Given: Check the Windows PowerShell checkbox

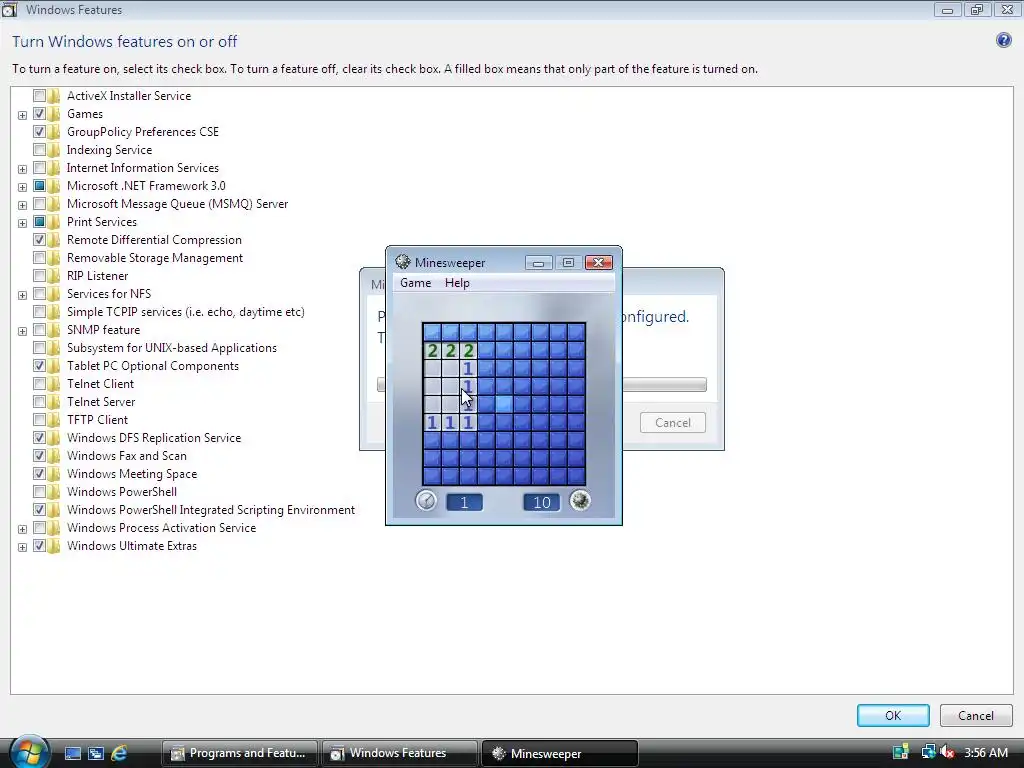Looking at the screenshot, I should click(x=39, y=491).
